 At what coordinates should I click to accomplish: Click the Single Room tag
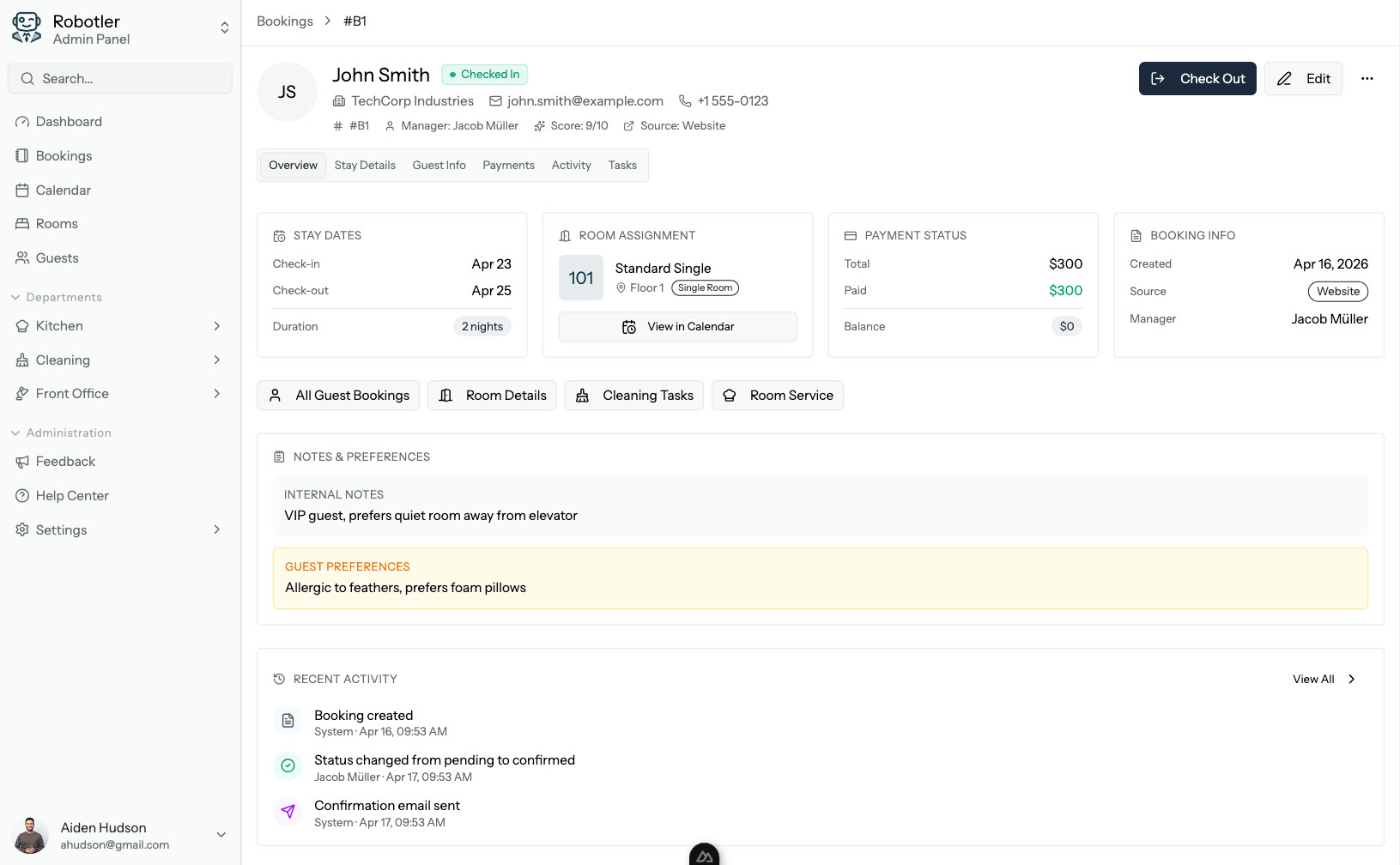[706, 288]
